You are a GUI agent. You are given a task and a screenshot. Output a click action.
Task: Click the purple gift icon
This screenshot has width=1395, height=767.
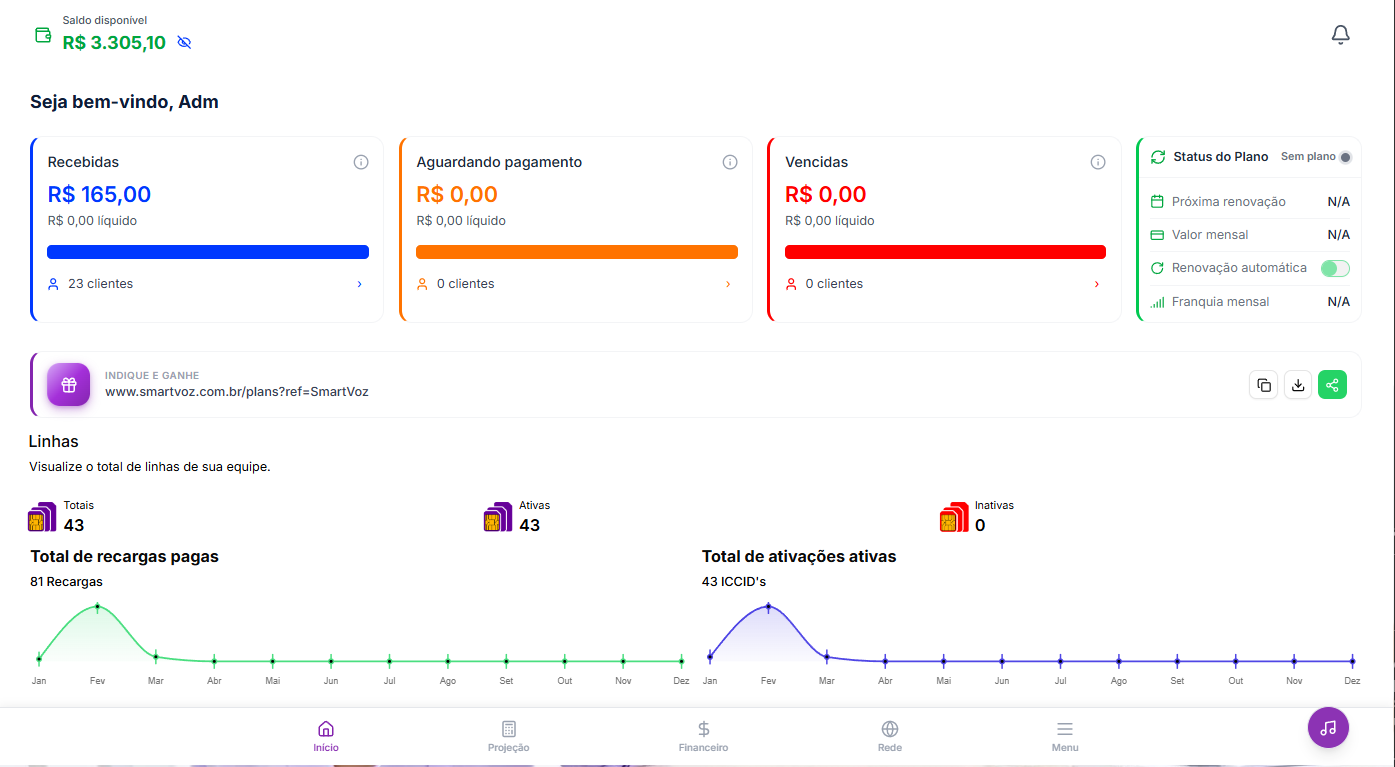(x=69, y=384)
